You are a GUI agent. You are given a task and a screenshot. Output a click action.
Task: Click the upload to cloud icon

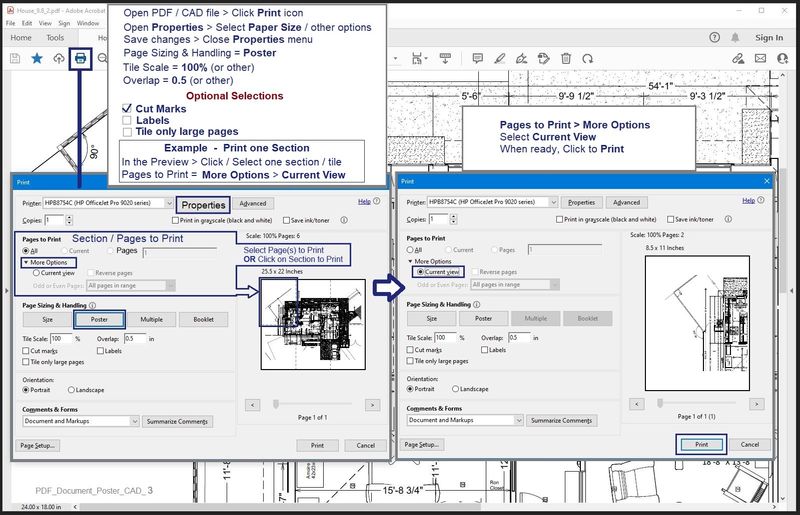pos(59,59)
